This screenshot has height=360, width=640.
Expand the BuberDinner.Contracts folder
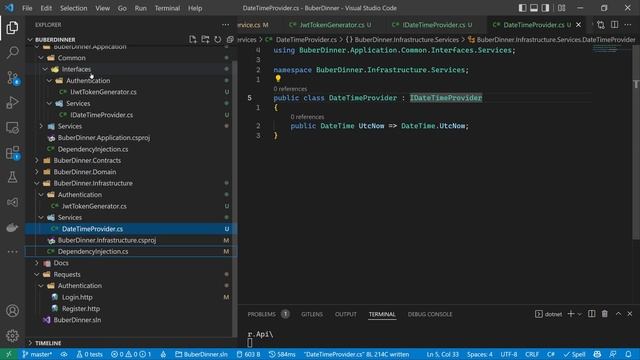coord(37,160)
